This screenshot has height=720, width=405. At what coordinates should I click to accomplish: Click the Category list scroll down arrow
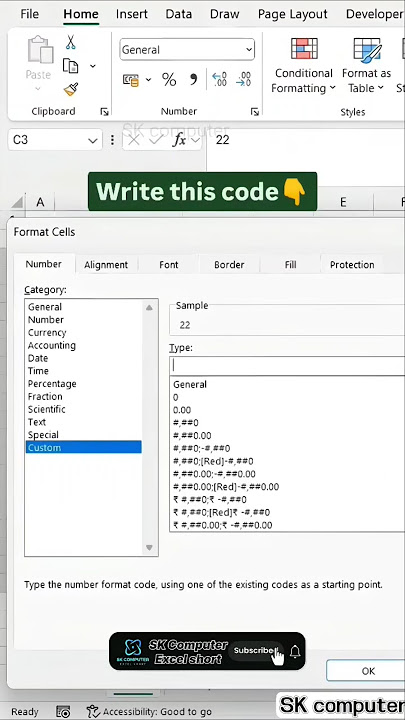click(149, 547)
